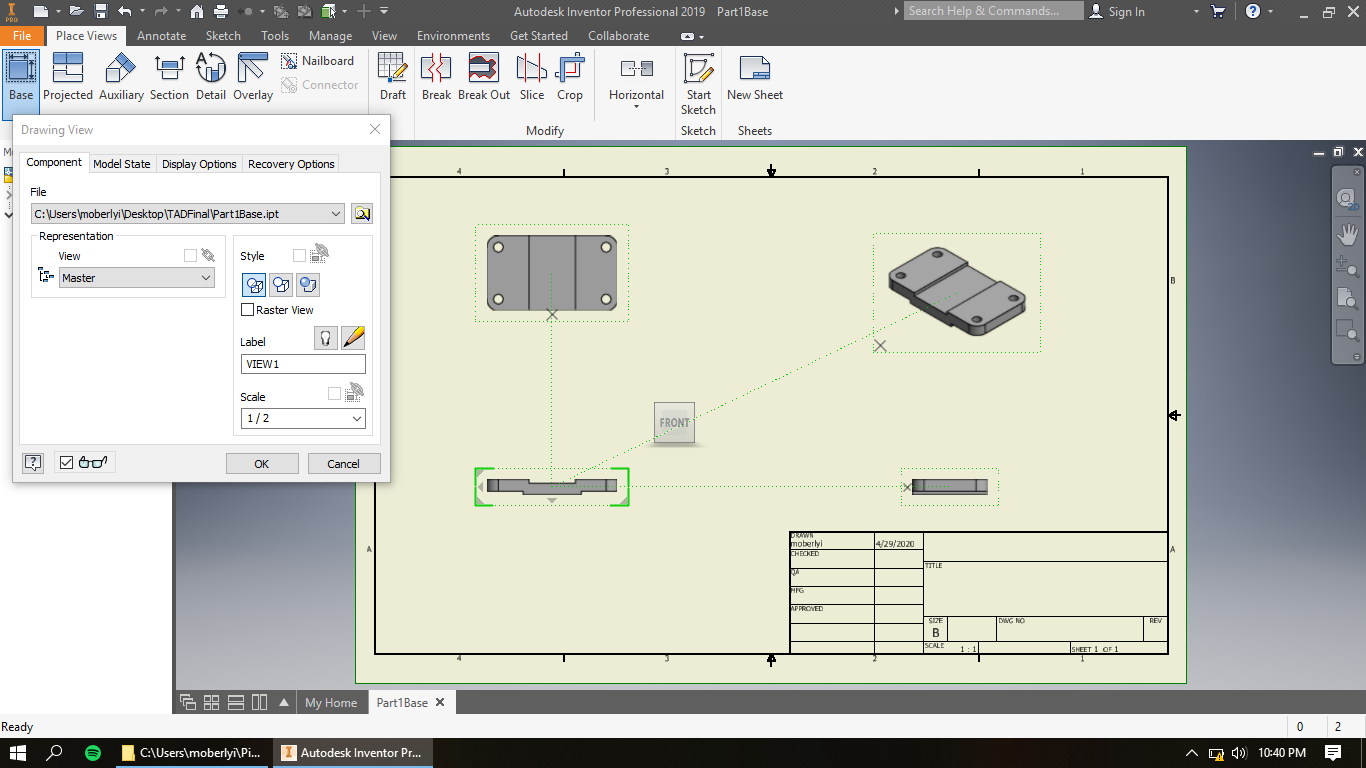Viewport: 1366px width, 768px height.
Task: Choose the Auxiliary view tool
Action: pyautogui.click(x=121, y=77)
